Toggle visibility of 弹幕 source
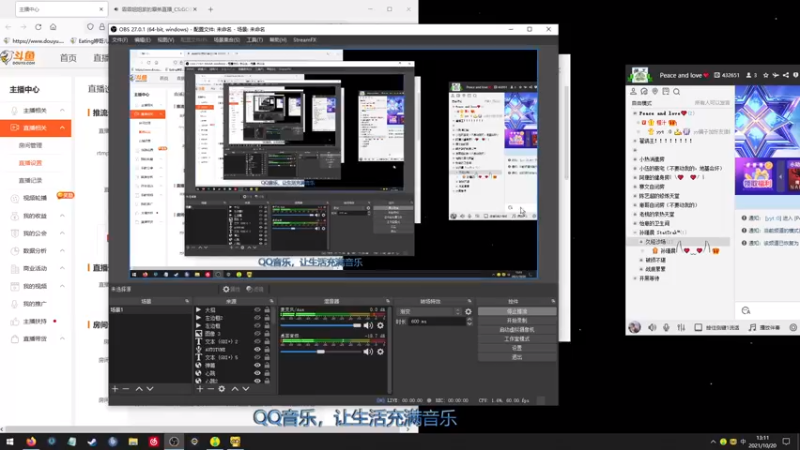Image resolution: width=800 pixels, height=450 pixels. [257, 365]
